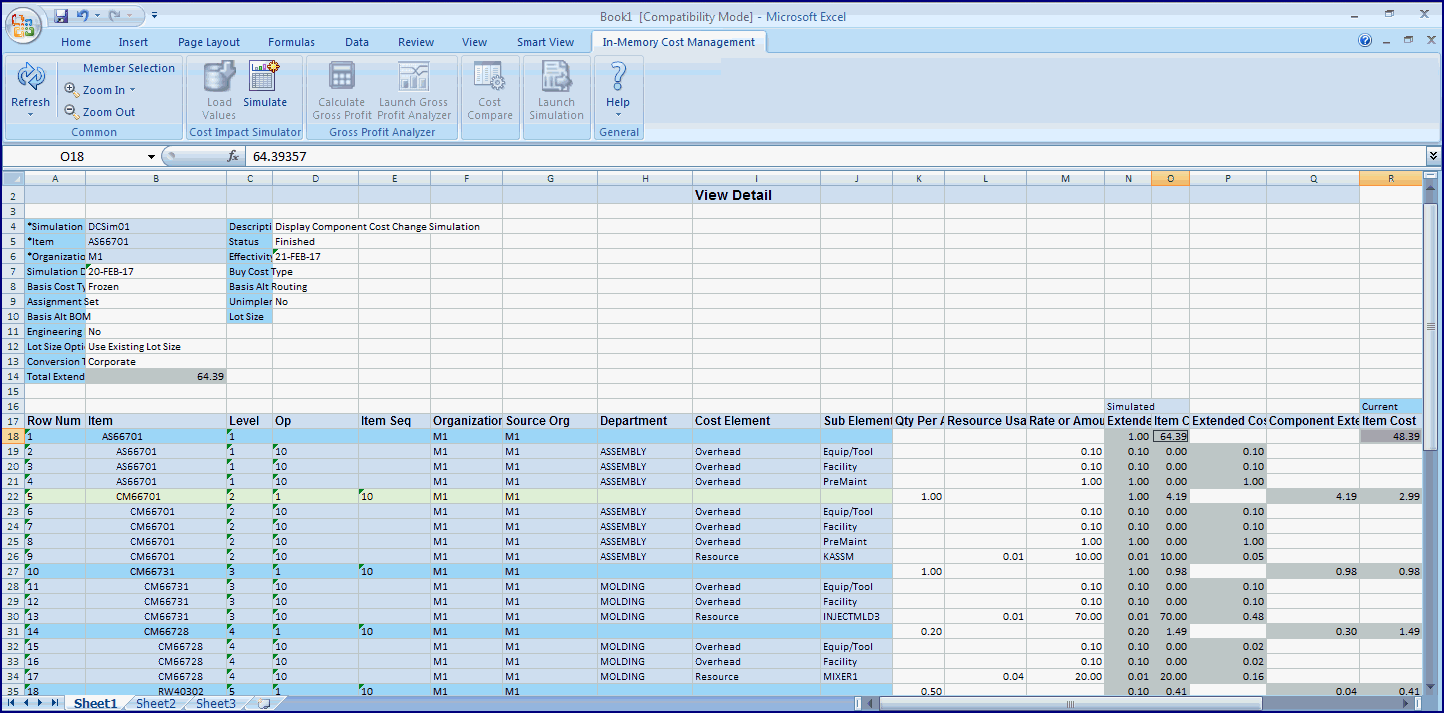Click the Launch Simulation icon
The height and width of the screenshot is (713, 1444).
556,77
